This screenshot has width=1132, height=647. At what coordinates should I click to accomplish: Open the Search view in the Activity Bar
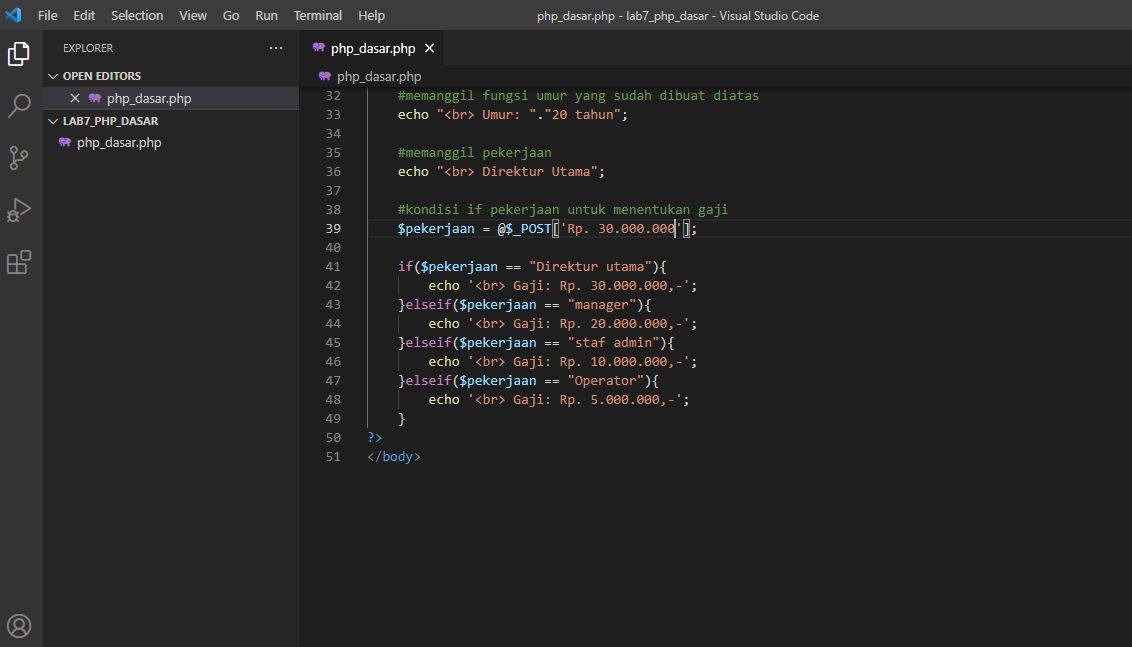[x=19, y=105]
